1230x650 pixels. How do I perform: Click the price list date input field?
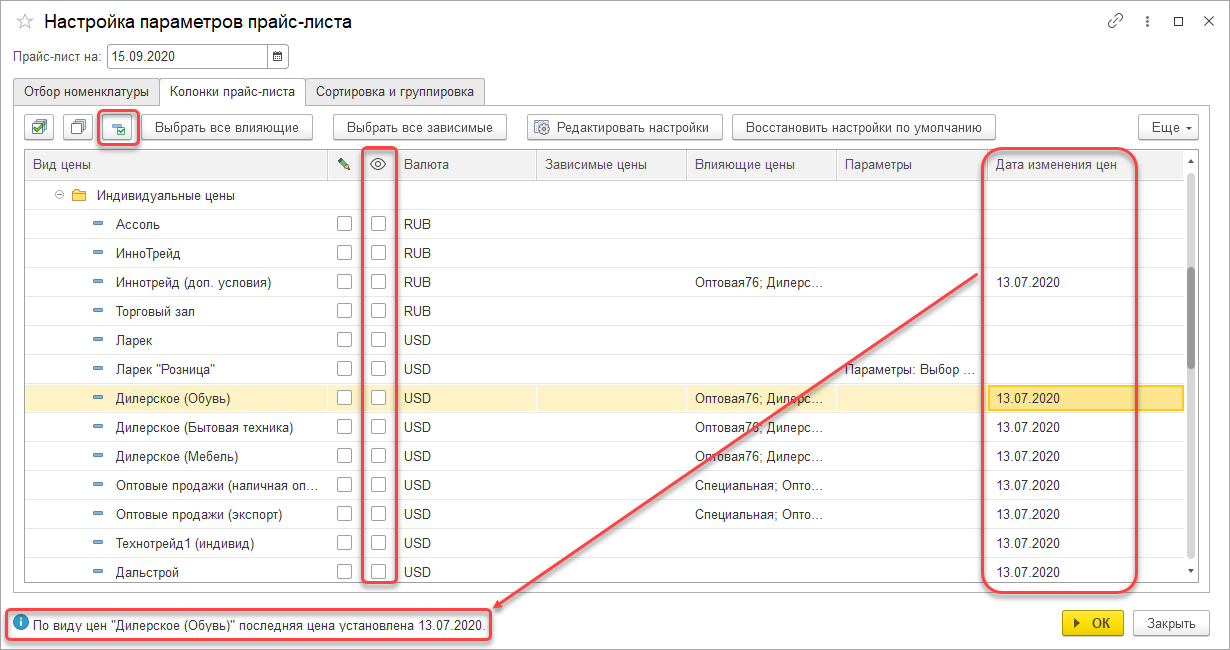pos(186,57)
